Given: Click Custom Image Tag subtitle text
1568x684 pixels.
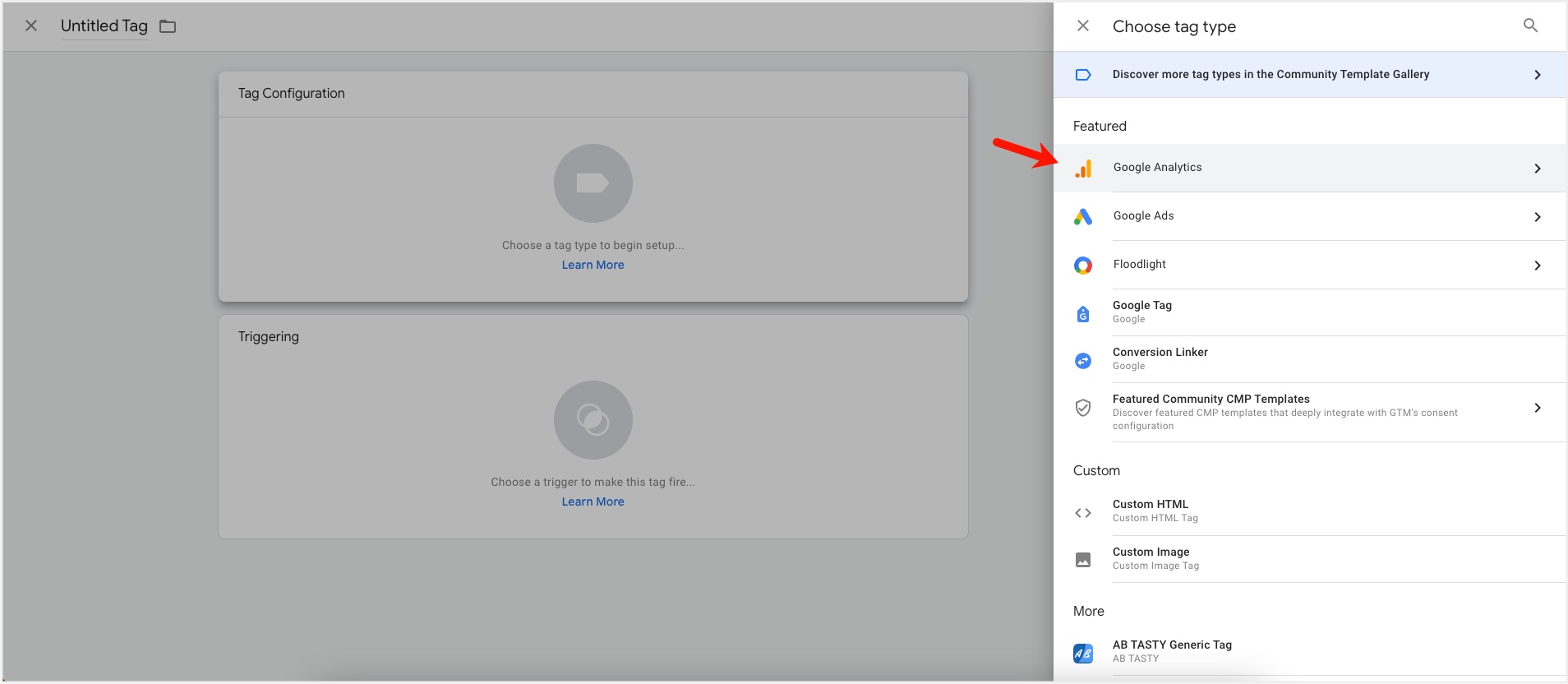Looking at the screenshot, I should 1155,566.
